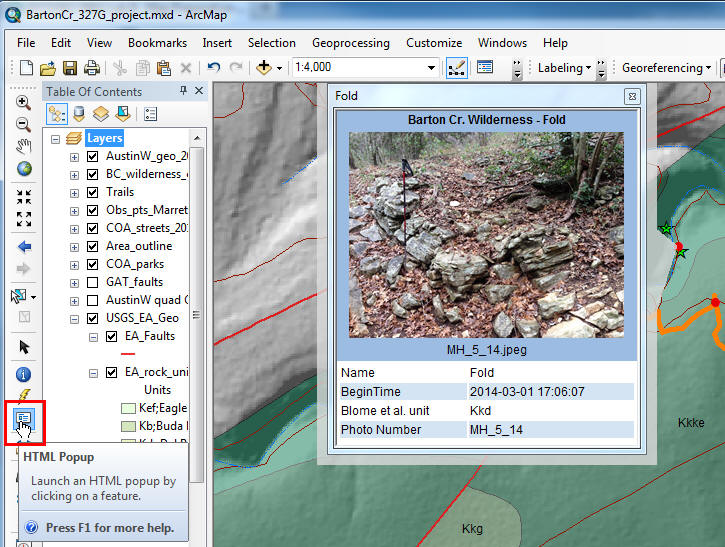Uncheck the Area_outline layer
Image resolution: width=725 pixels, height=547 pixels.
pos(92,246)
